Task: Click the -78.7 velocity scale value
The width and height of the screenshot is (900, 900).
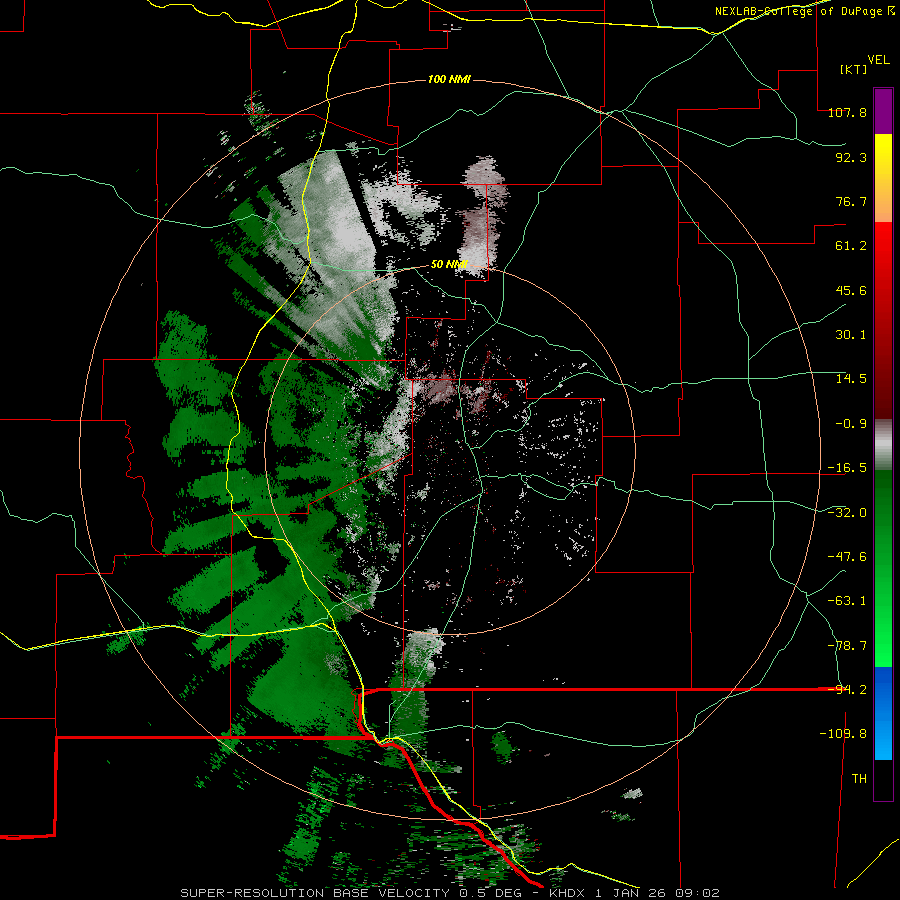Action: click(x=847, y=646)
